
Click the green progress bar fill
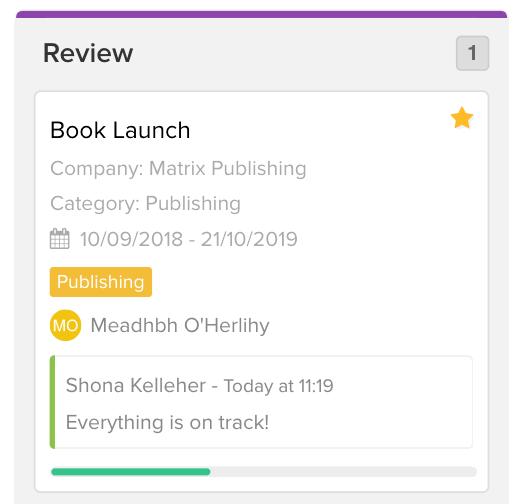pos(131,472)
